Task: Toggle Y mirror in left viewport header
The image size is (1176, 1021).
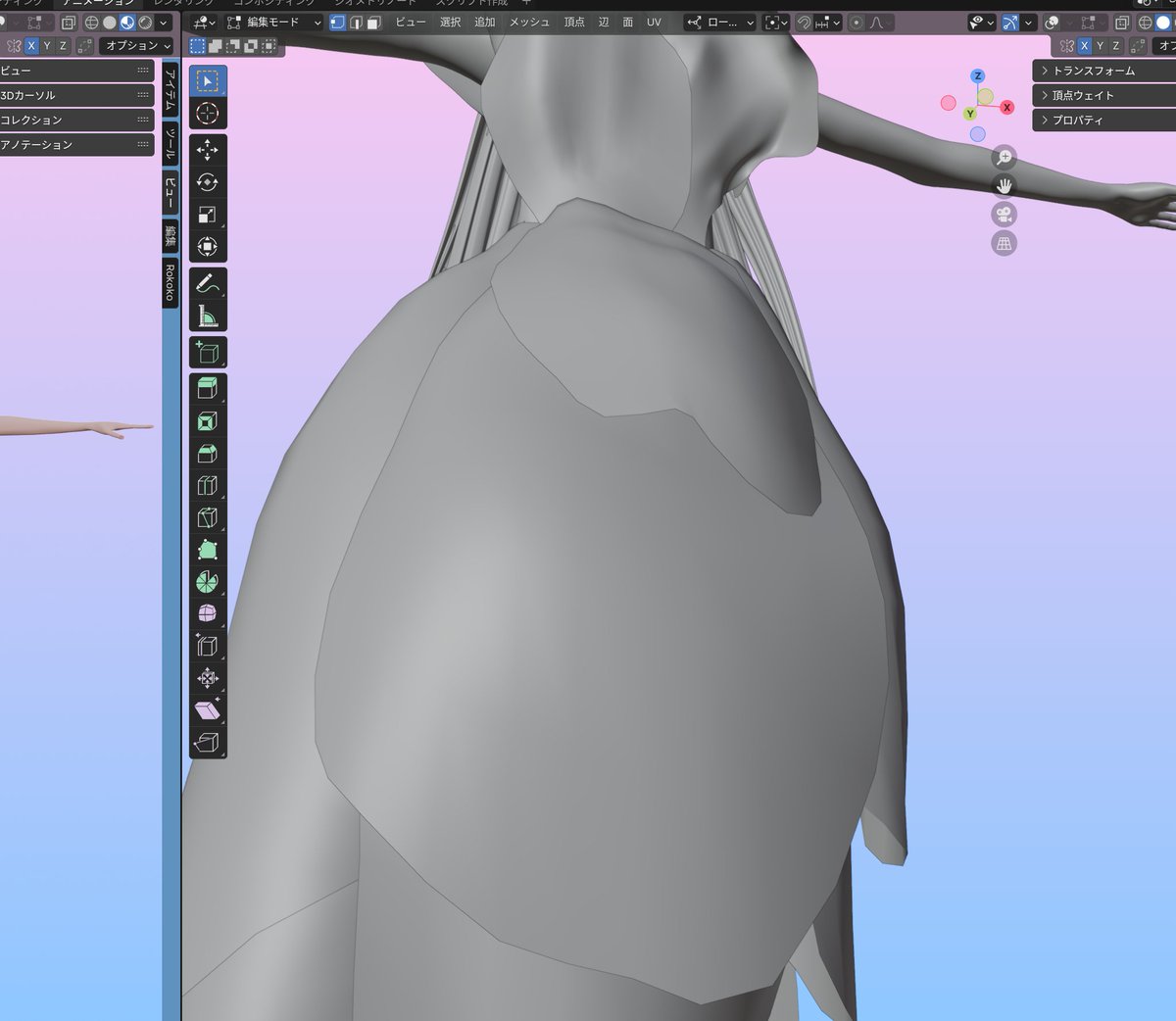Action: click(x=47, y=46)
